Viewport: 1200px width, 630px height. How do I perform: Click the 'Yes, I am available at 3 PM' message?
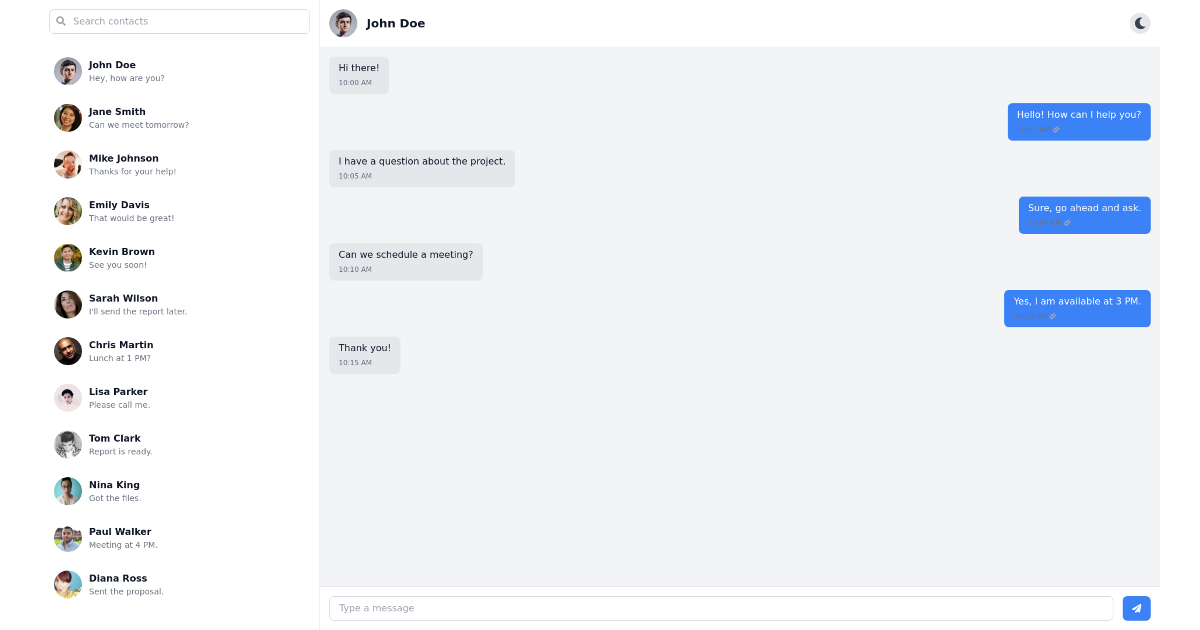1076,308
